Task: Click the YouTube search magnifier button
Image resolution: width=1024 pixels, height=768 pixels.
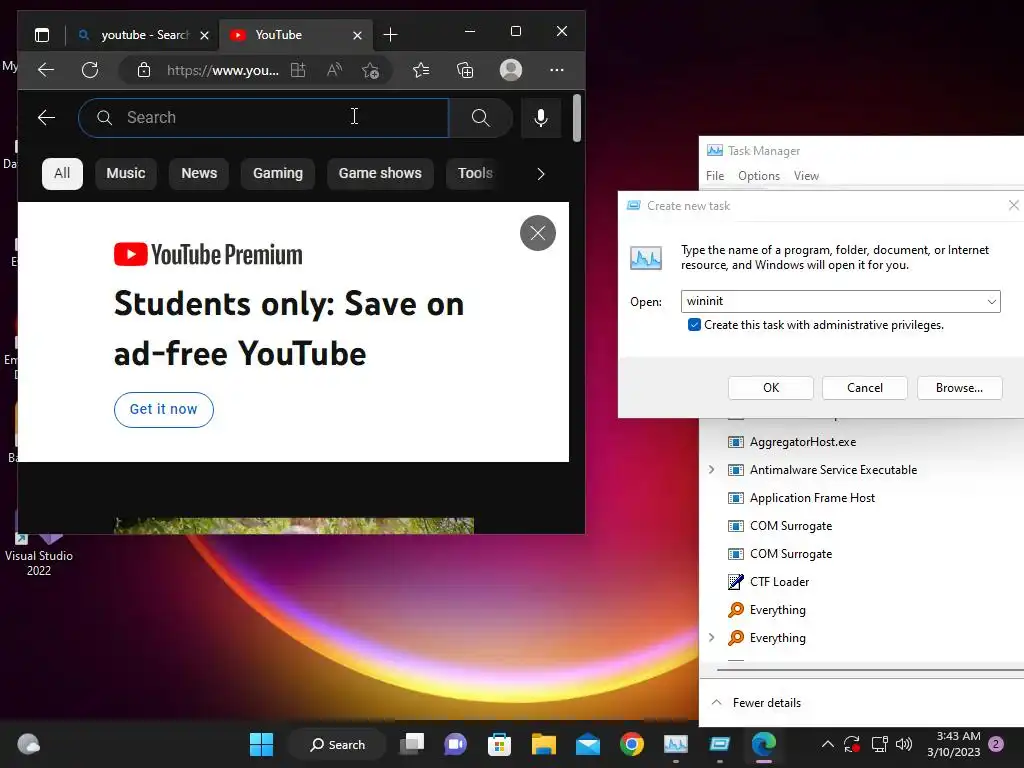Action: click(481, 118)
